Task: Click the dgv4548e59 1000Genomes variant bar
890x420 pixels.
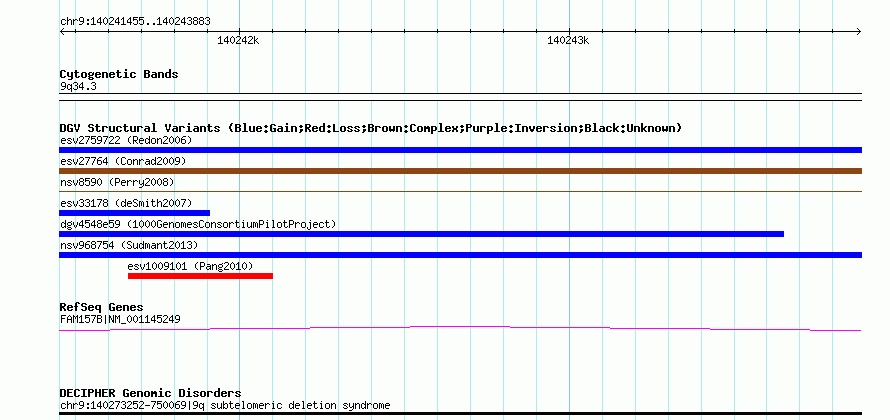Action: pyautogui.click(x=421, y=234)
